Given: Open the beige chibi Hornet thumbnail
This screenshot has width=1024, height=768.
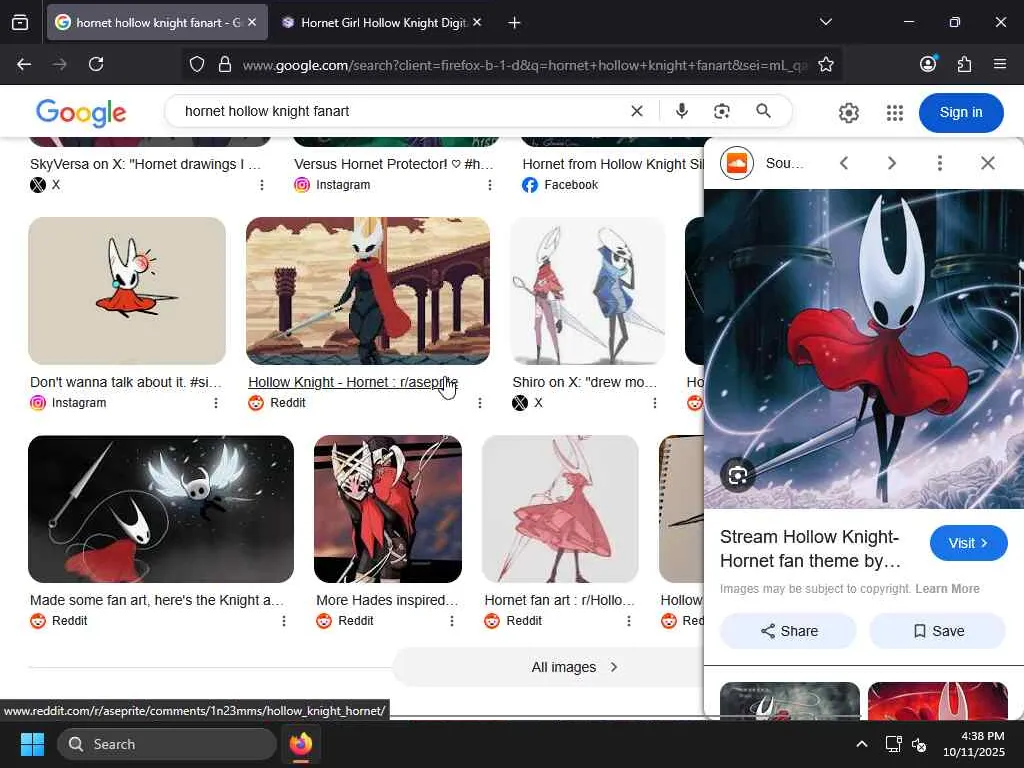Looking at the screenshot, I should (127, 291).
